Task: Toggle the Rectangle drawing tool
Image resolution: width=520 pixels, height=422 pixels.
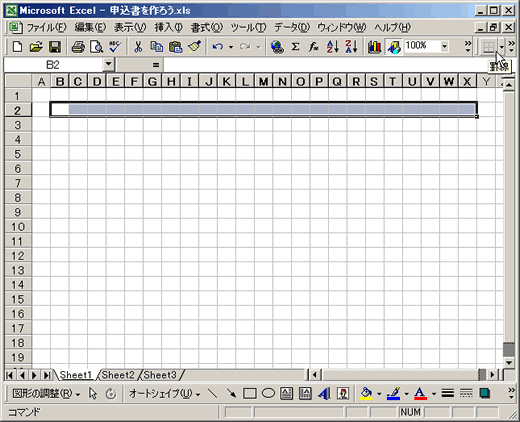Action: [x=250, y=394]
